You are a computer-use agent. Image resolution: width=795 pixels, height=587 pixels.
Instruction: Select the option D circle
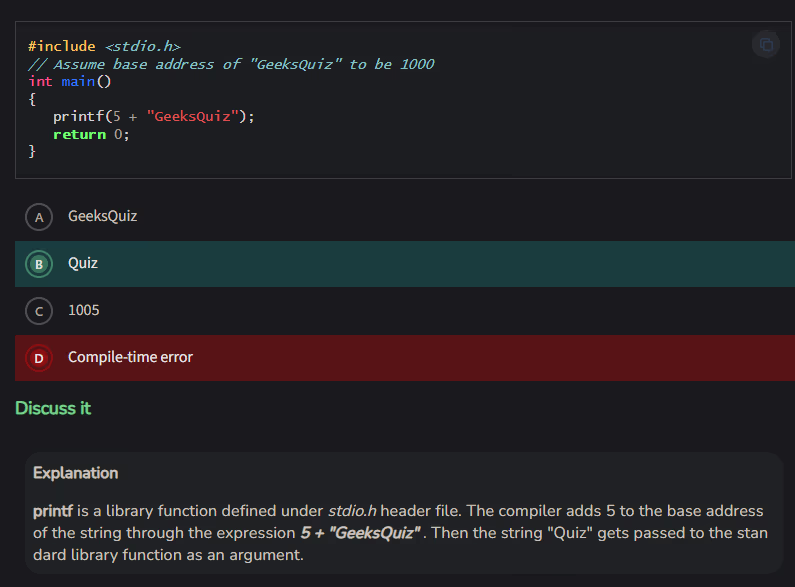pyautogui.click(x=39, y=358)
